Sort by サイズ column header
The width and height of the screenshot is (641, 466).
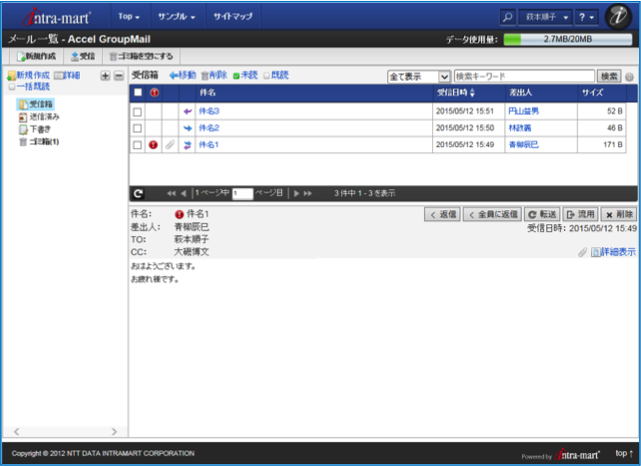click(x=592, y=93)
